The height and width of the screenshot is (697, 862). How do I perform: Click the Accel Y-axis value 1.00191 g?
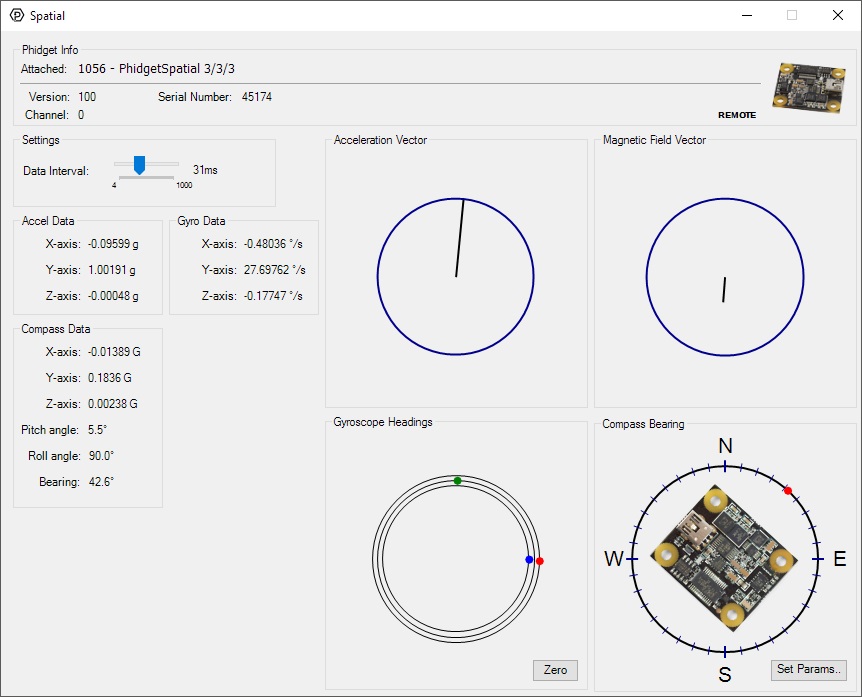[112, 270]
